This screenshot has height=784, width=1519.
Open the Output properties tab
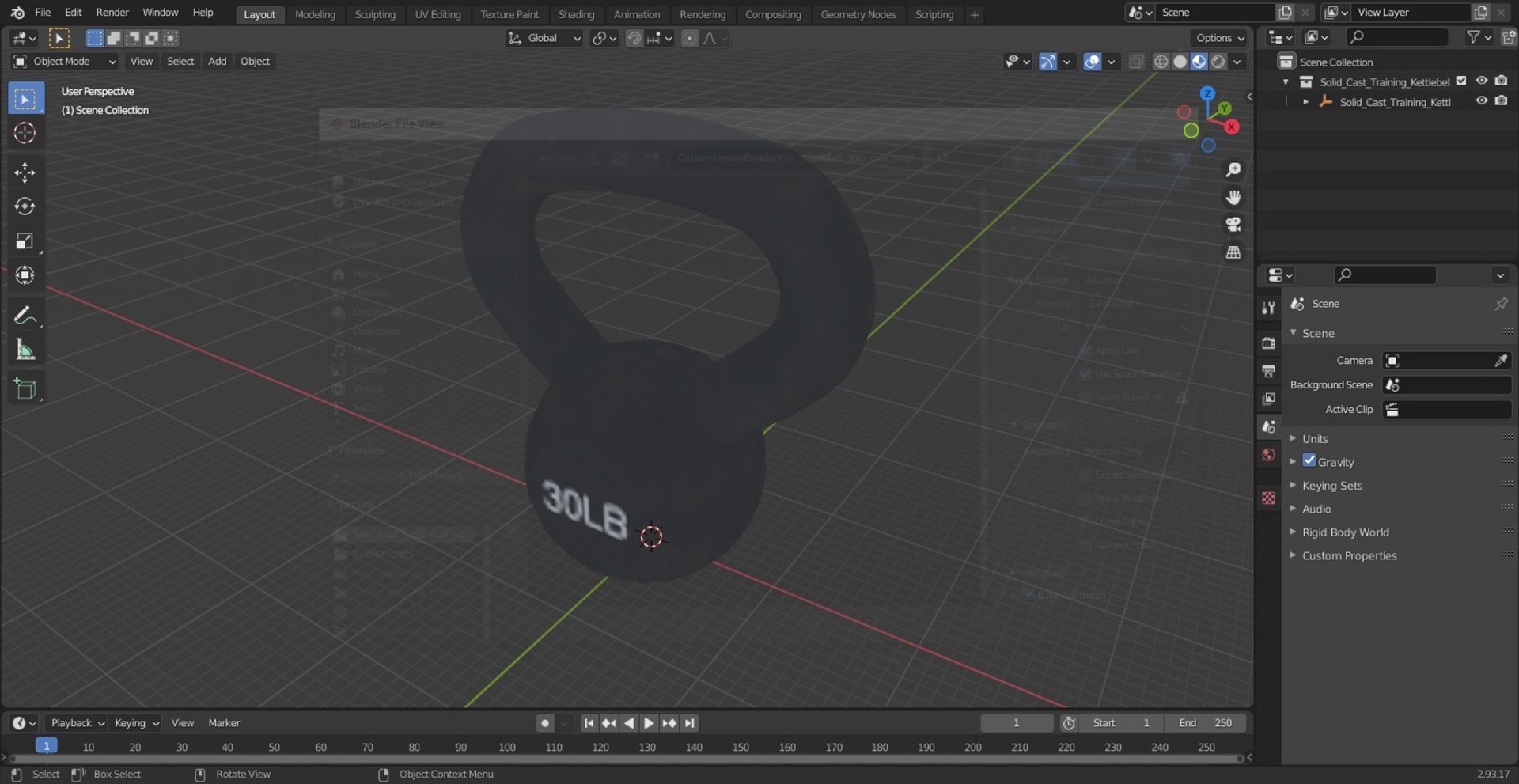(1269, 371)
